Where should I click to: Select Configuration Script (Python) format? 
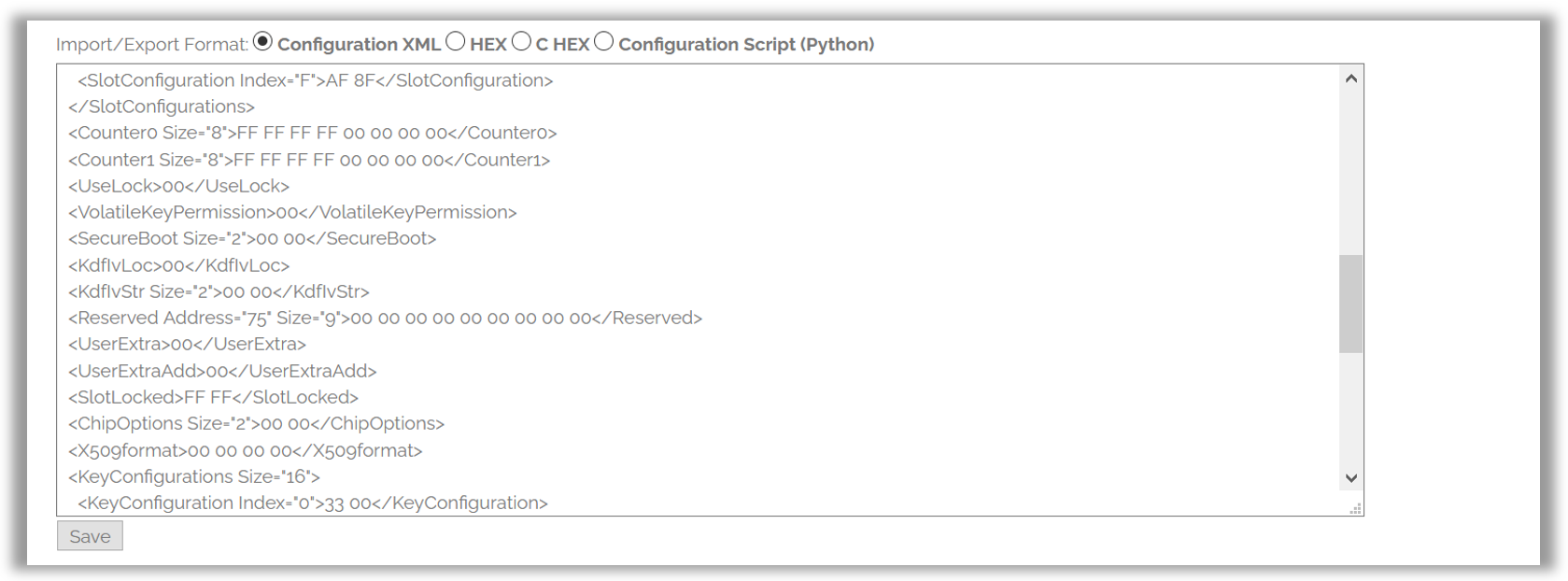point(604,41)
